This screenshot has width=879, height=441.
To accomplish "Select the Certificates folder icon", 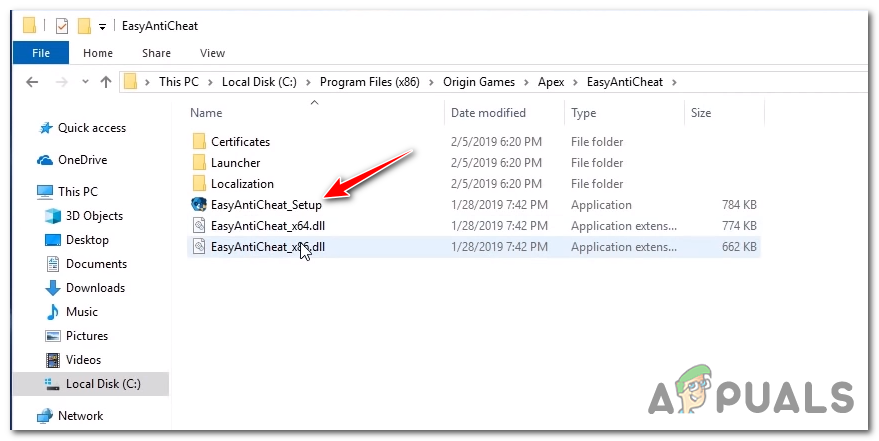I will (199, 141).
